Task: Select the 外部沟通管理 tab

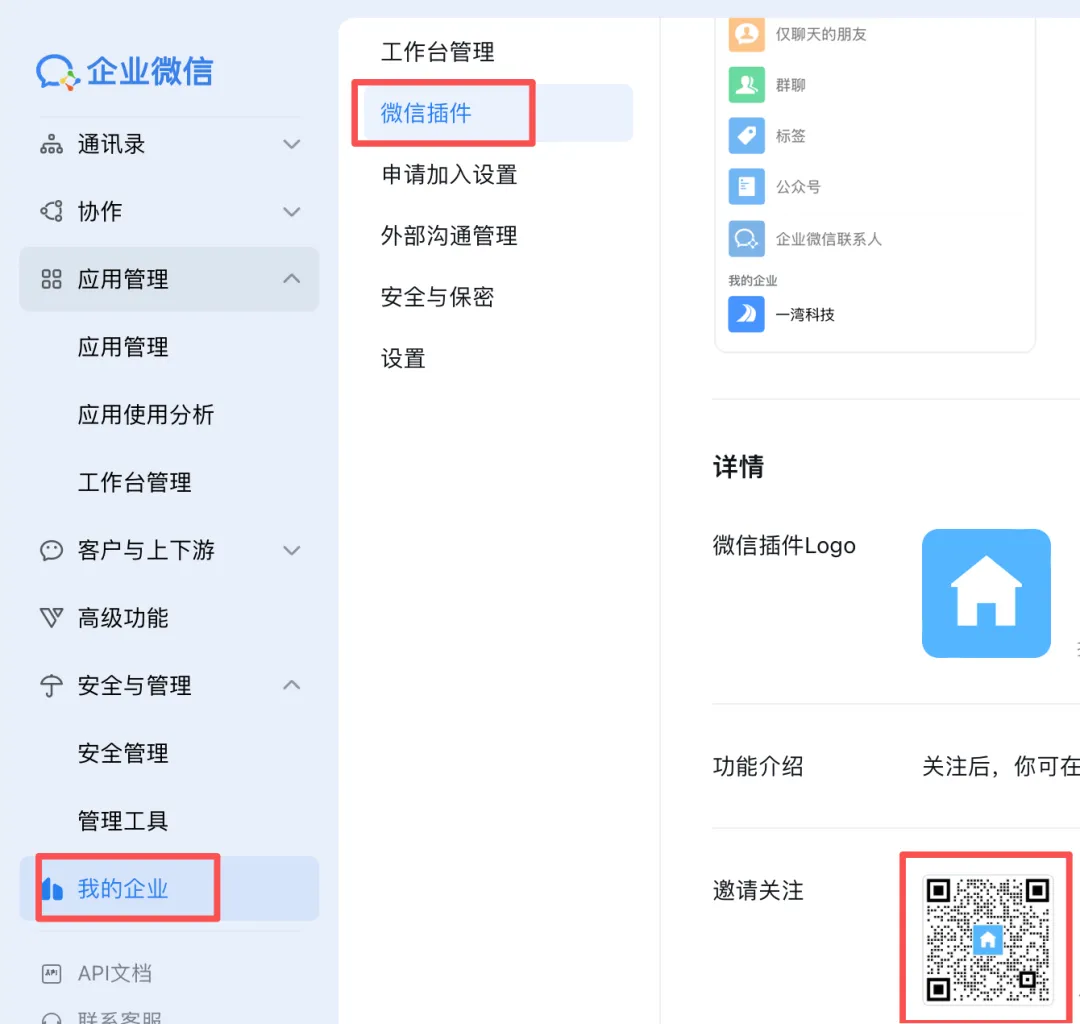Action: (450, 236)
